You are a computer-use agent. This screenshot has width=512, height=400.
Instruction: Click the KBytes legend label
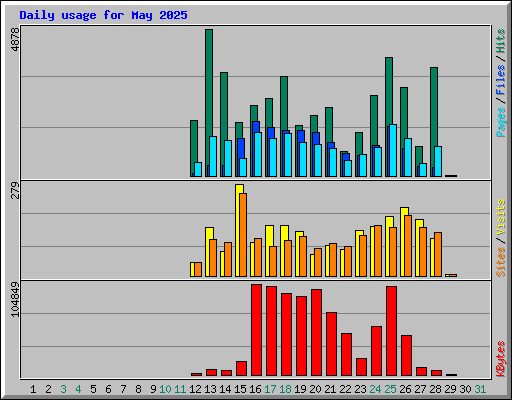coord(501,359)
